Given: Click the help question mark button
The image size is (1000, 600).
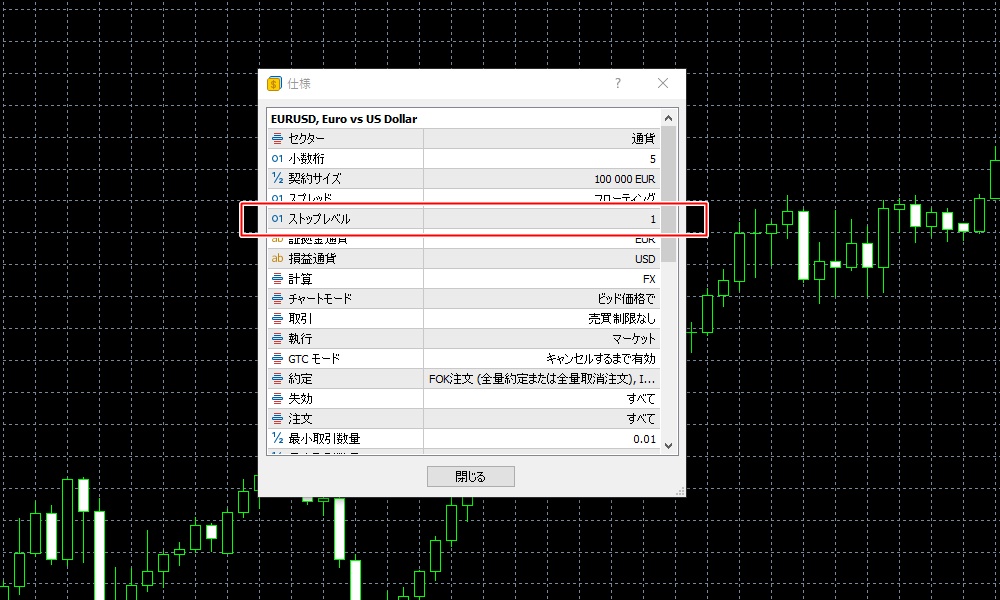Looking at the screenshot, I should pyautogui.click(x=618, y=84).
